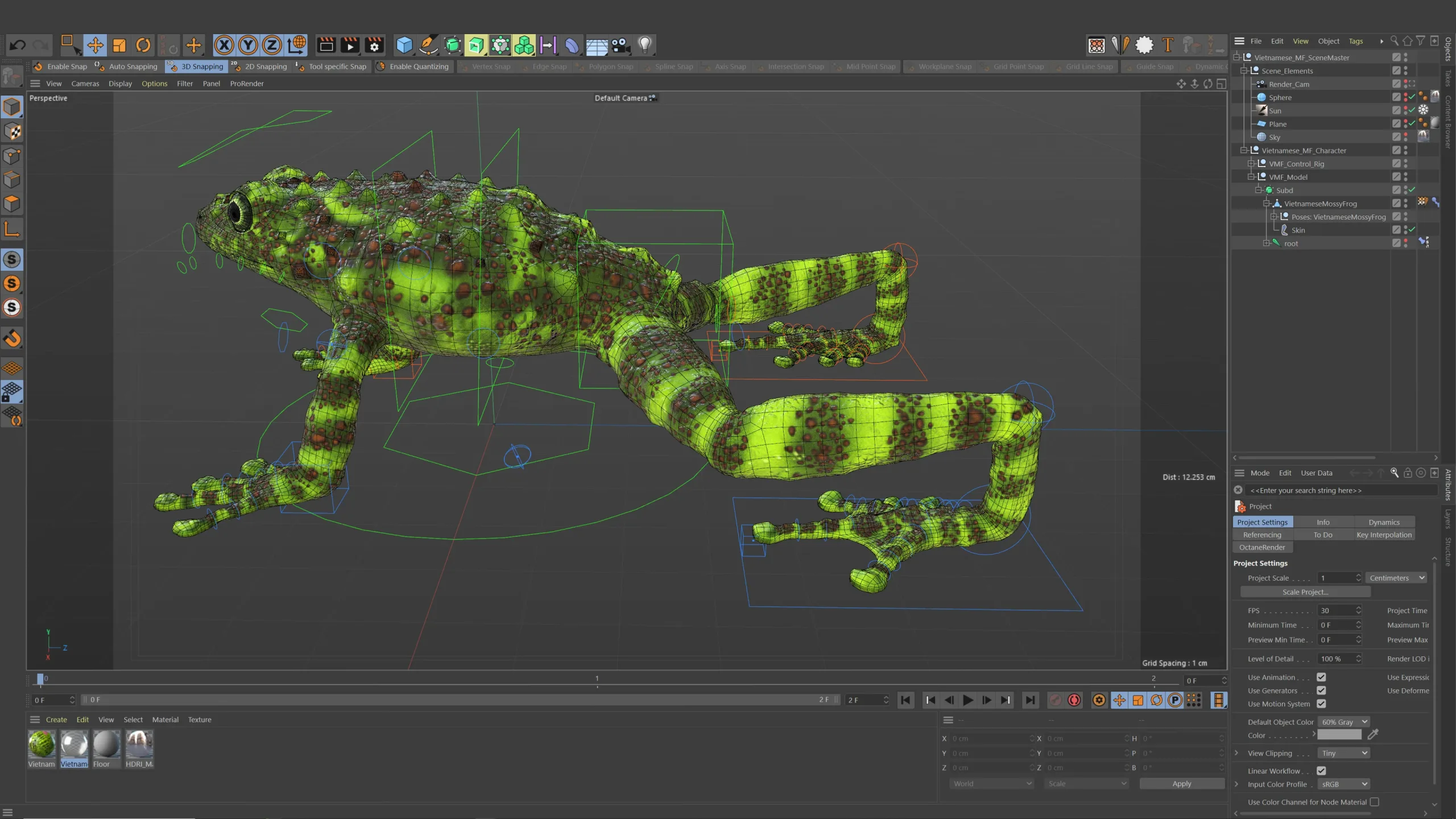Toggle Auto Snapping option
Image resolution: width=1456 pixels, height=819 pixels.
coord(126,67)
